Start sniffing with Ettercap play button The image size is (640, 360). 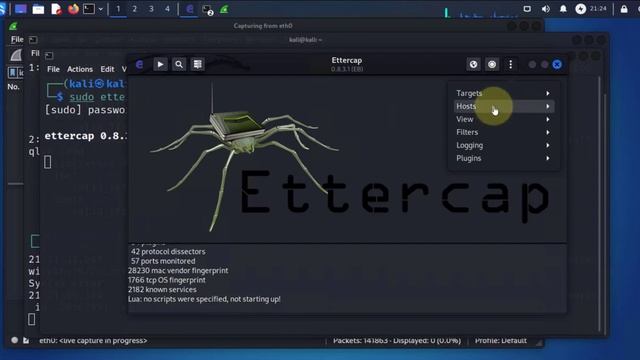(x=160, y=64)
